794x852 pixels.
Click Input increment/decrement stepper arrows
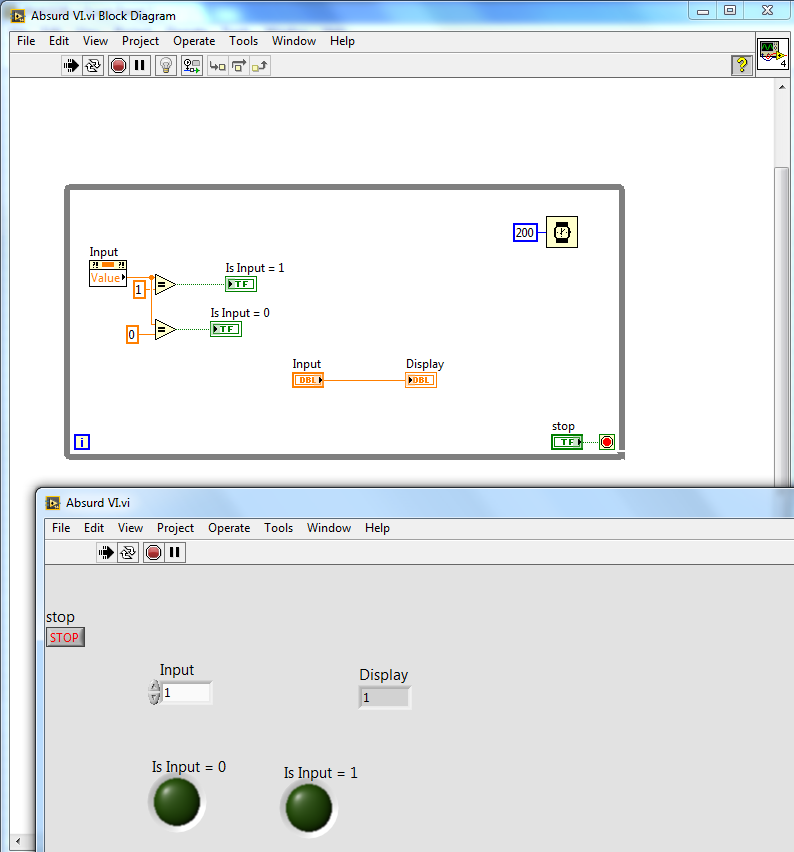(154, 693)
